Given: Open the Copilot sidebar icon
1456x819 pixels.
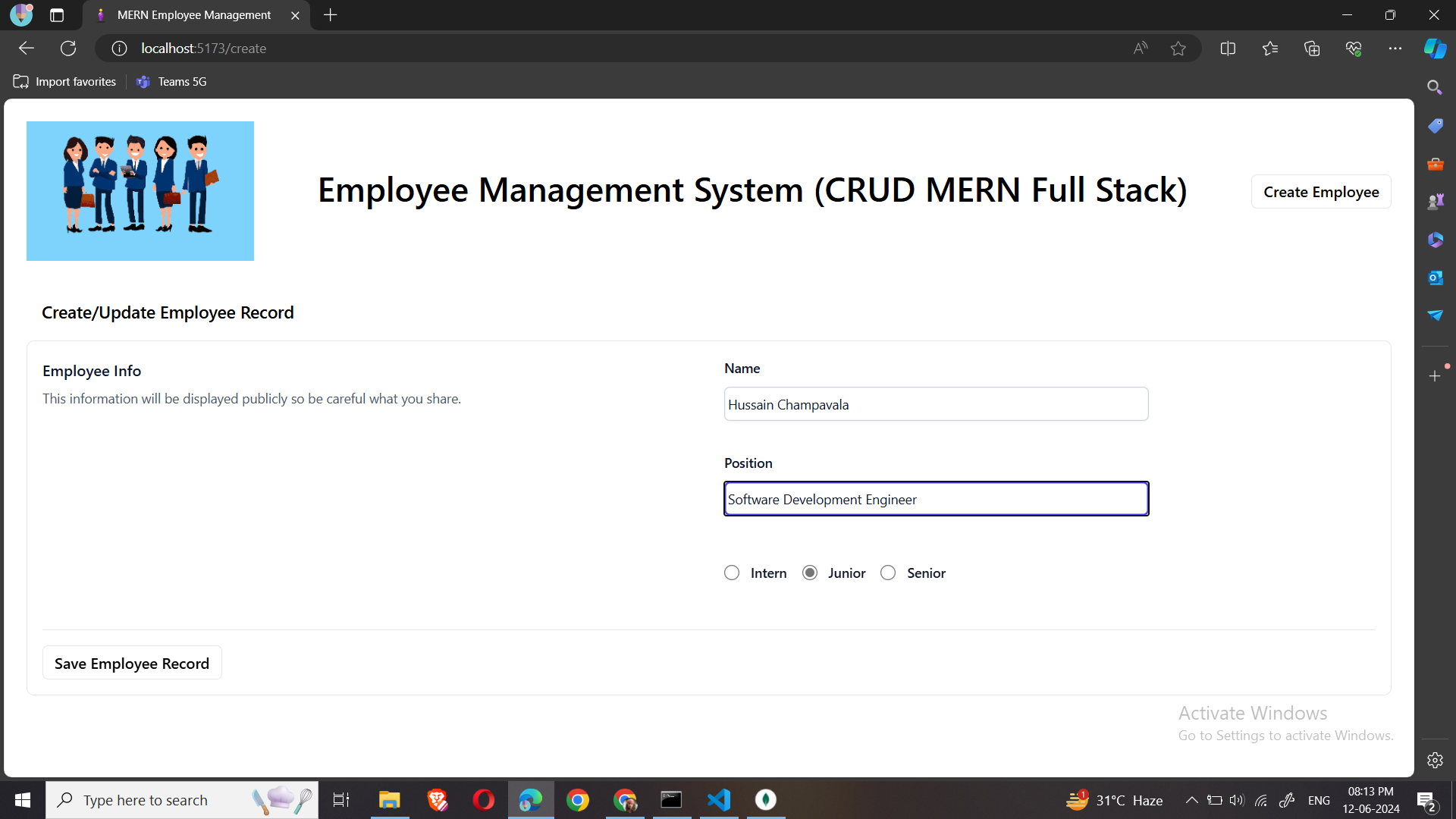Looking at the screenshot, I should (1435, 49).
